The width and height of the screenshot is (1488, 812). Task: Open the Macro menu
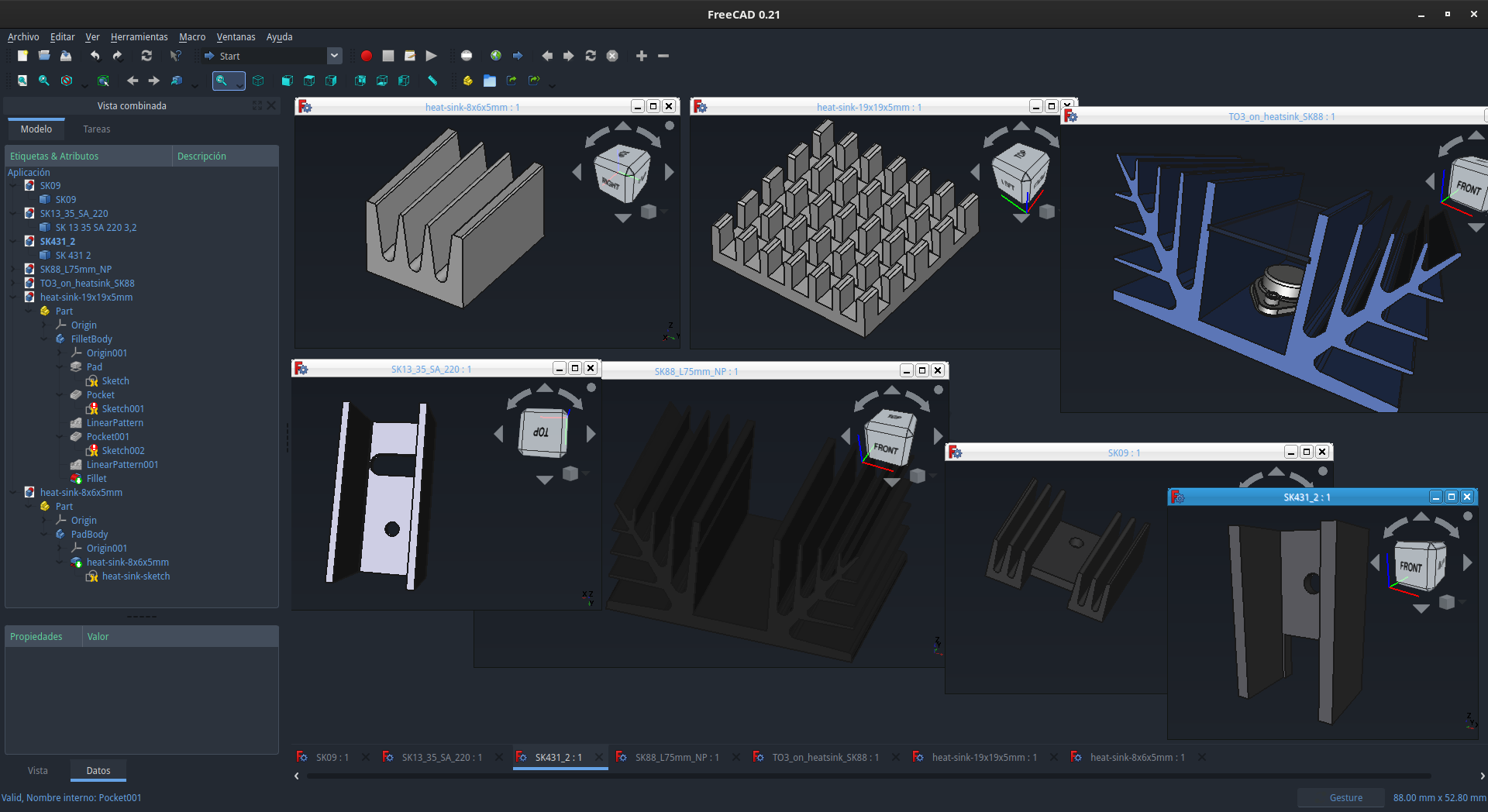[192, 37]
